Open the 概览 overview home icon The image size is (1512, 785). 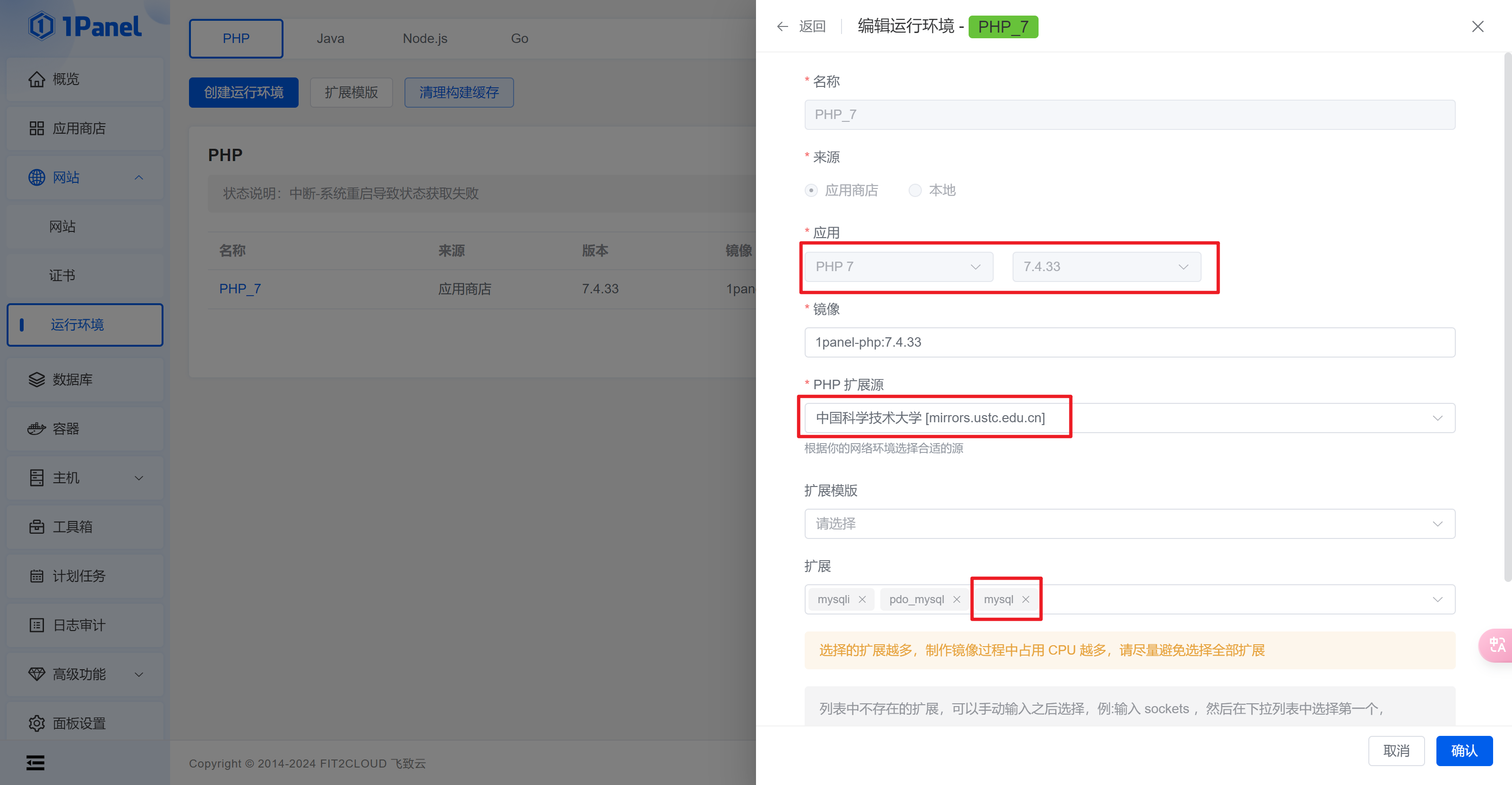pyautogui.click(x=36, y=79)
